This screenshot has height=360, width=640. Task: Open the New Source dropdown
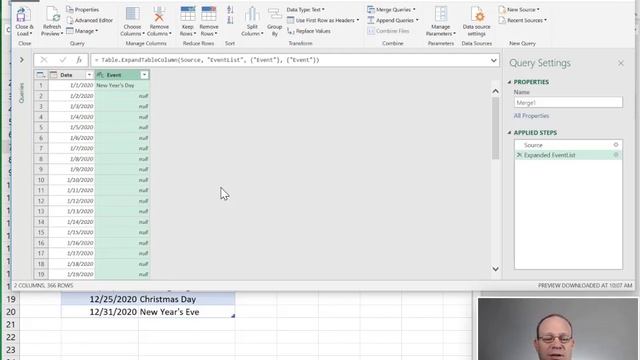pos(519,9)
